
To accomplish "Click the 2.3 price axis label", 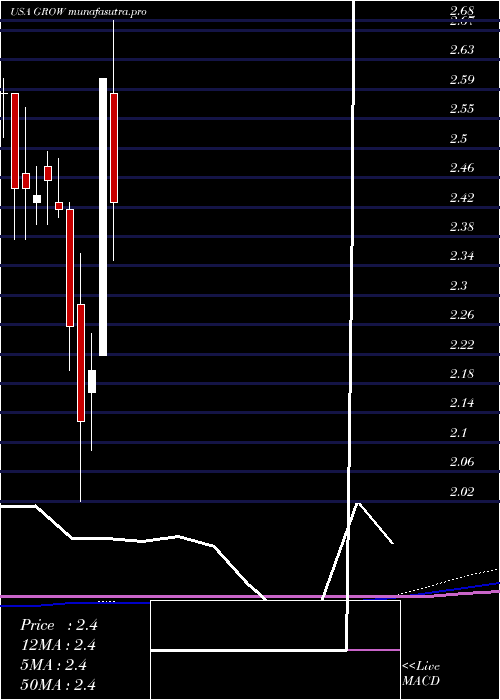I will (458, 286).
